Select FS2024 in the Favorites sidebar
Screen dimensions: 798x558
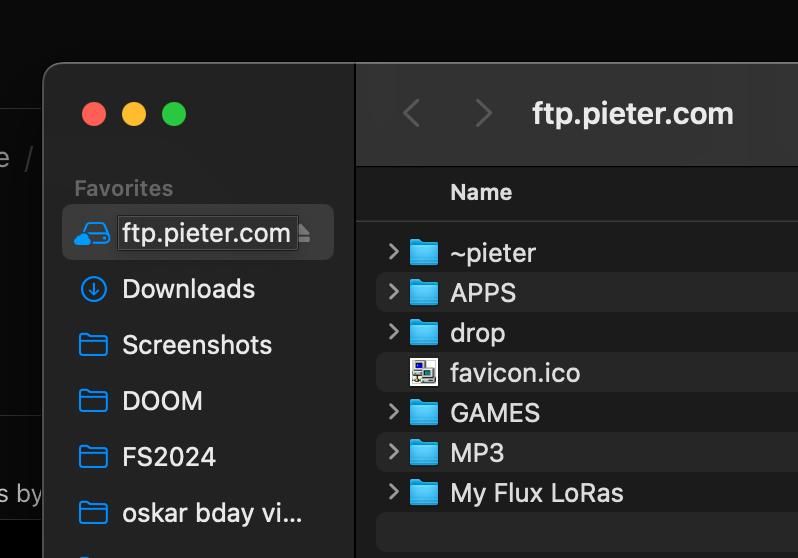click(x=169, y=457)
